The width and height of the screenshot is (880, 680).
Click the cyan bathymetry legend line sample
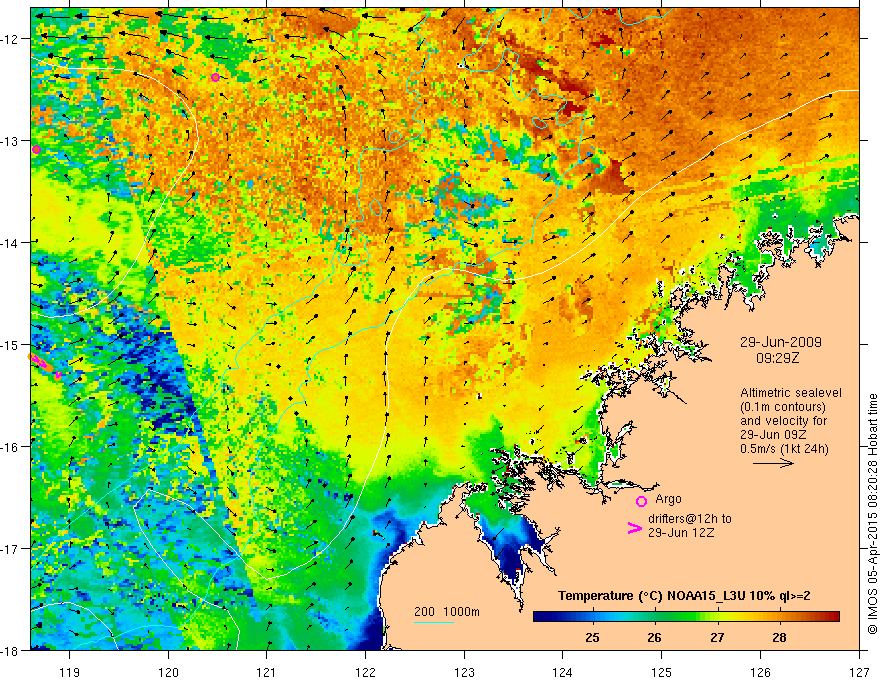[x=434, y=622]
